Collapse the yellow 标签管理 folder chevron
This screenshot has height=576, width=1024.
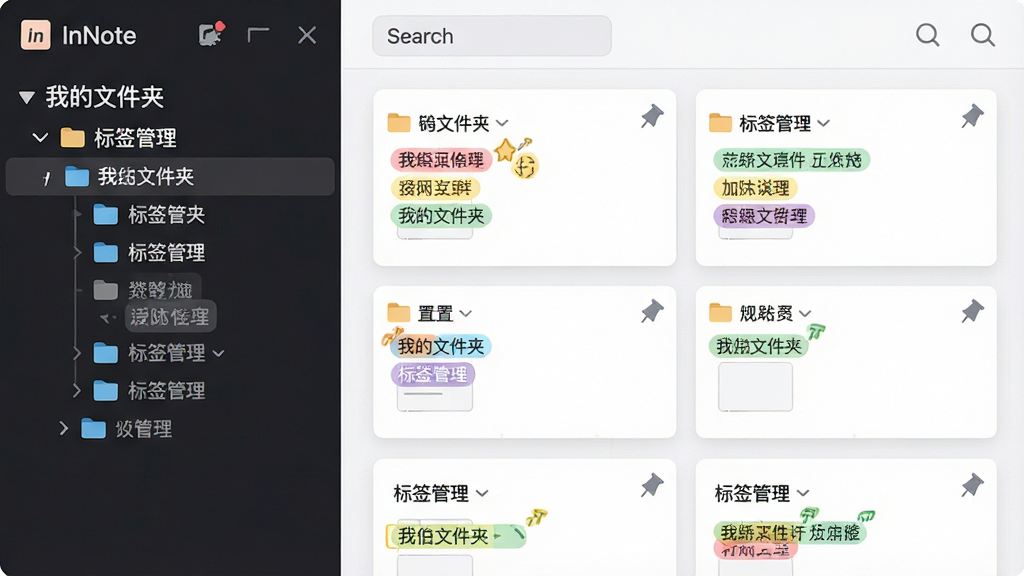click(40, 138)
